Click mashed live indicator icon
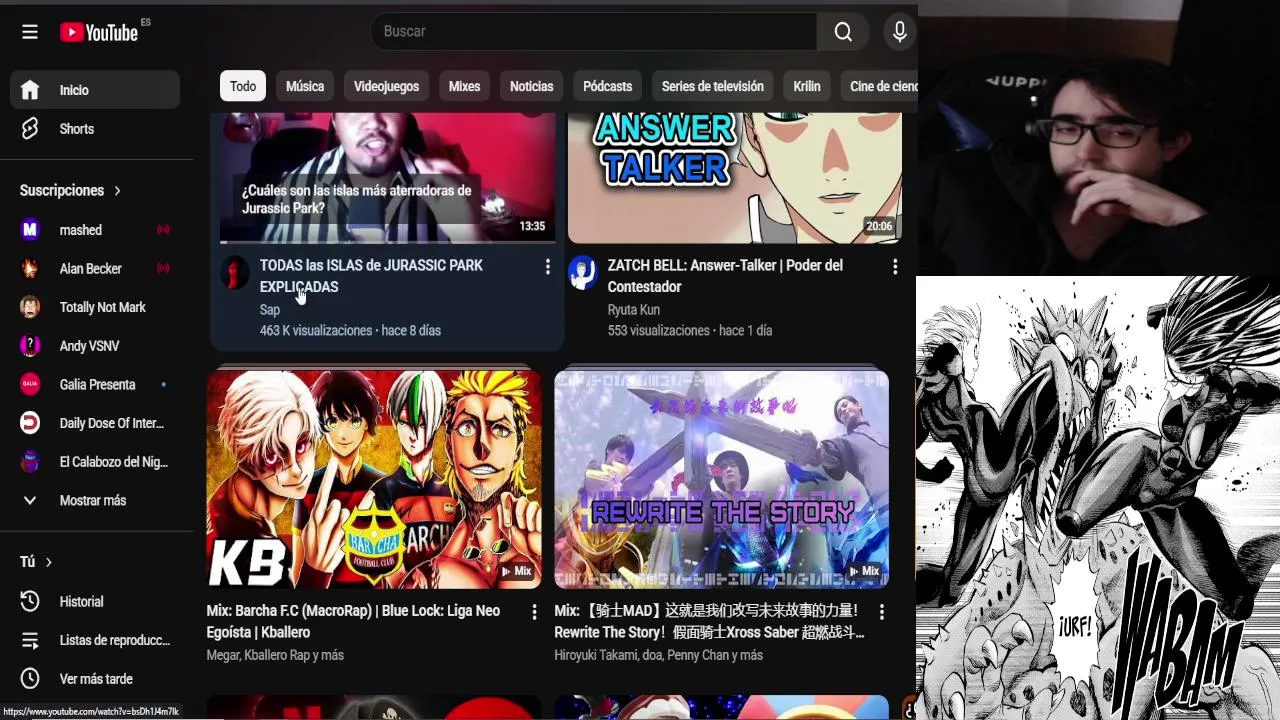The width and height of the screenshot is (1280, 720). (x=163, y=230)
